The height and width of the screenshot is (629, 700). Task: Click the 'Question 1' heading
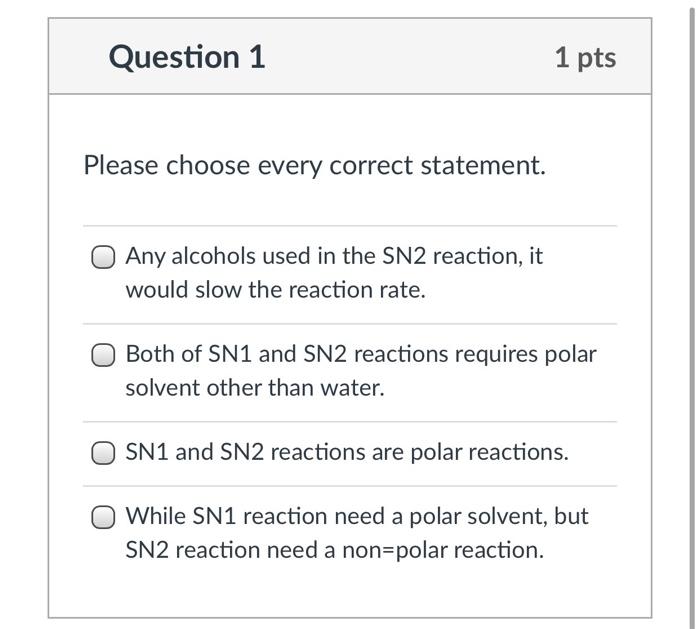[187, 57]
